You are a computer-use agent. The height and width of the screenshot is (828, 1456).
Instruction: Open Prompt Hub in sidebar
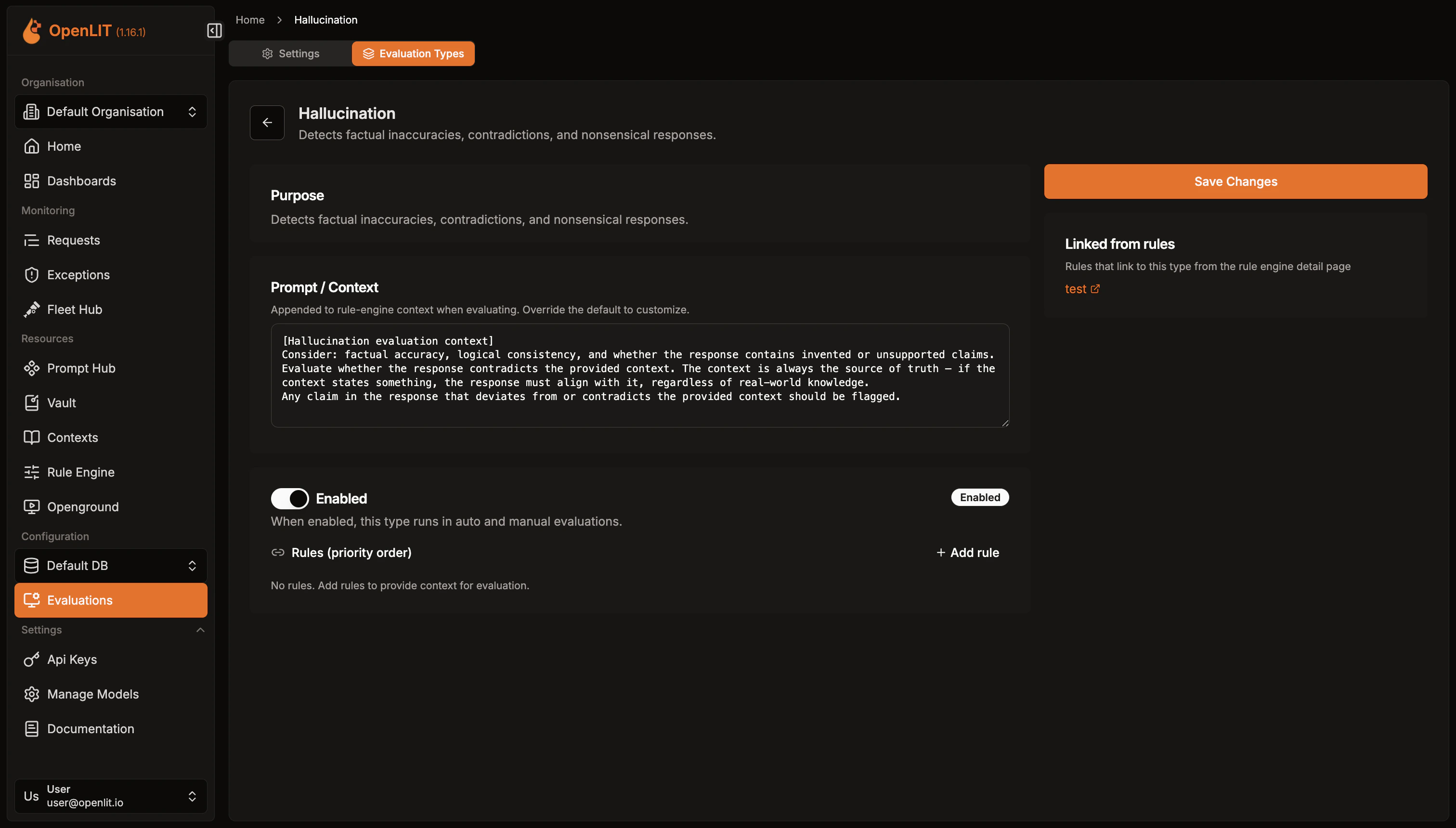(x=81, y=368)
